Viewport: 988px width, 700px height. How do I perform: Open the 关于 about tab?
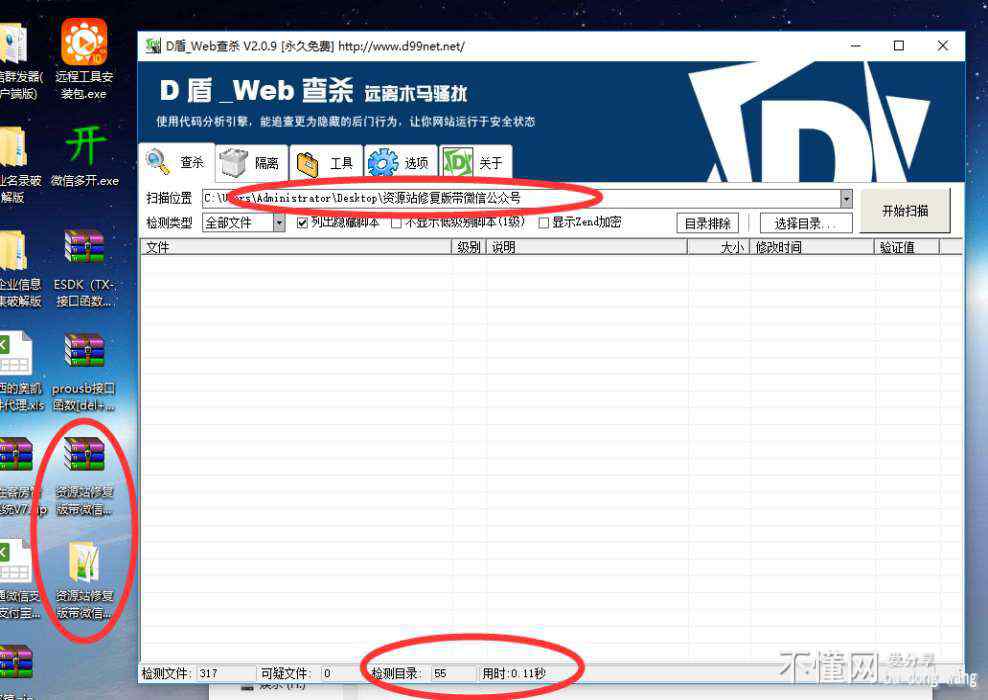click(x=476, y=163)
